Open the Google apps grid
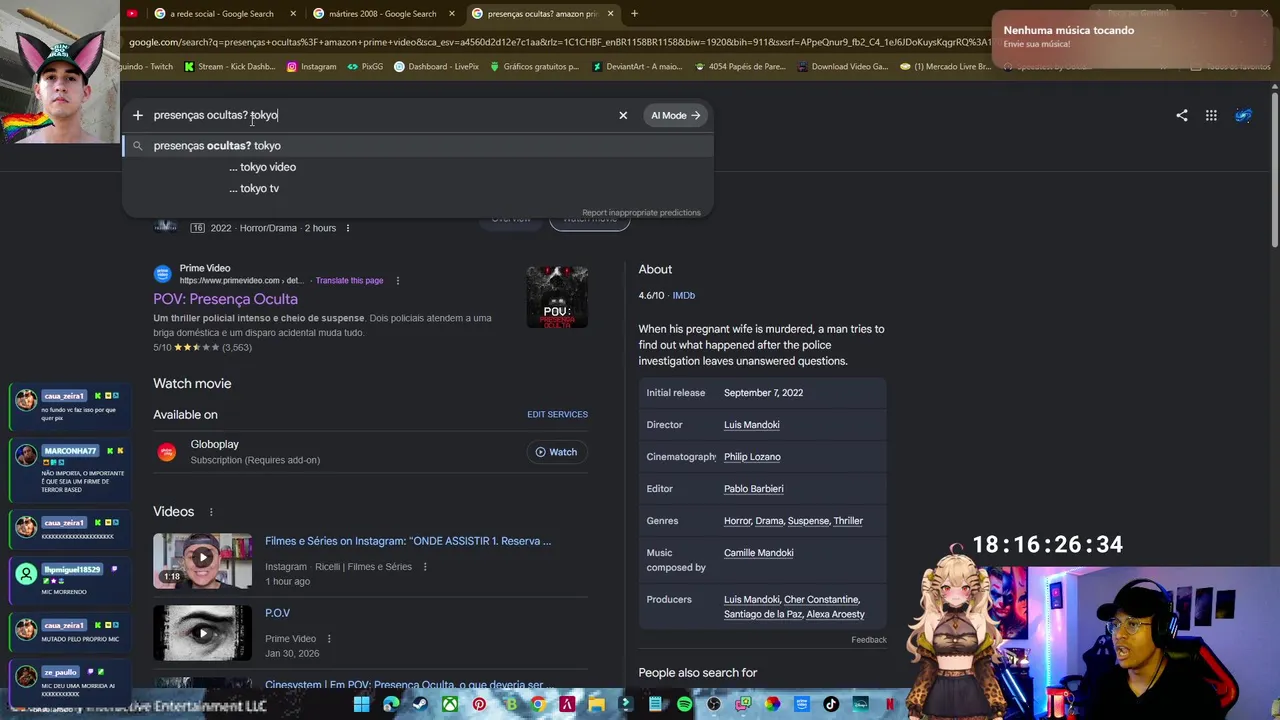The image size is (1280, 720). click(1211, 115)
